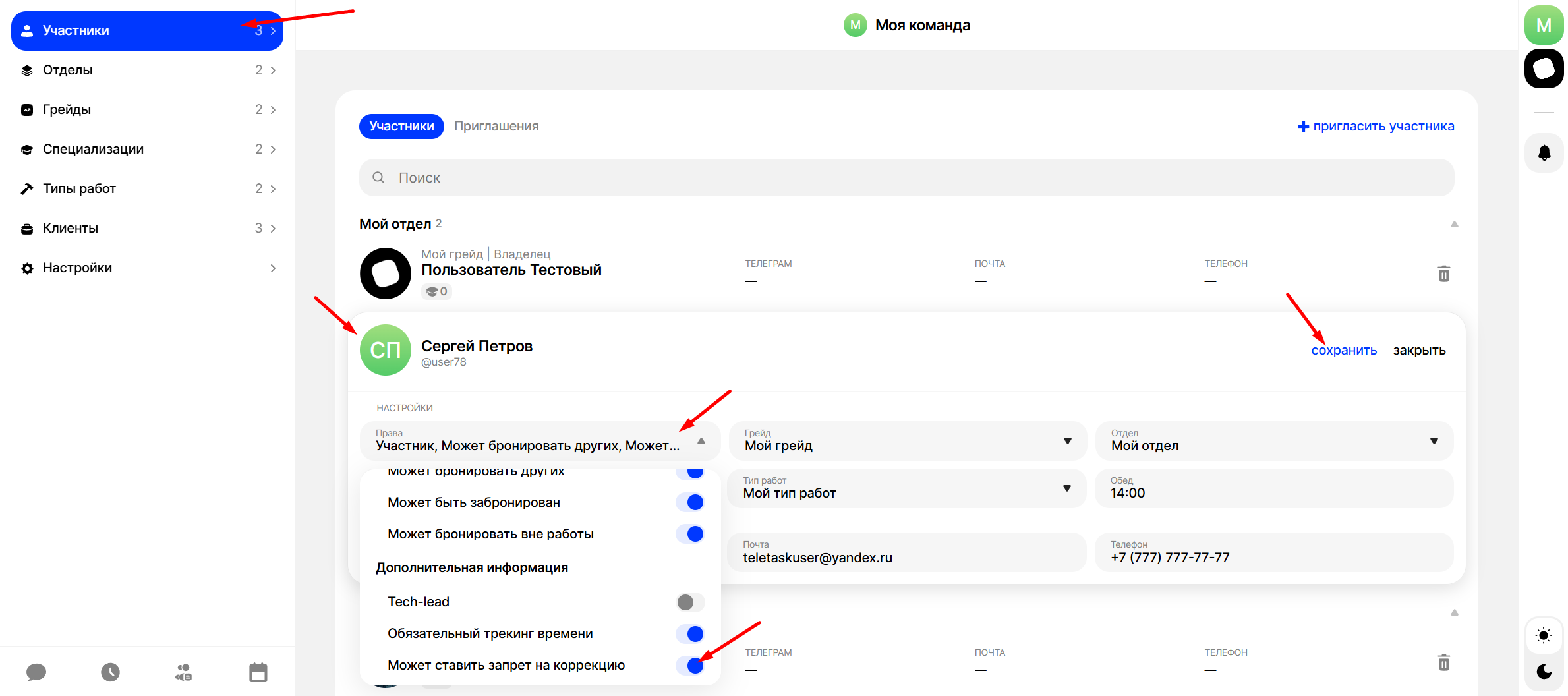The image size is (1568, 696).
Task: Switch to dark theme moon icon
Action: [x=1544, y=671]
